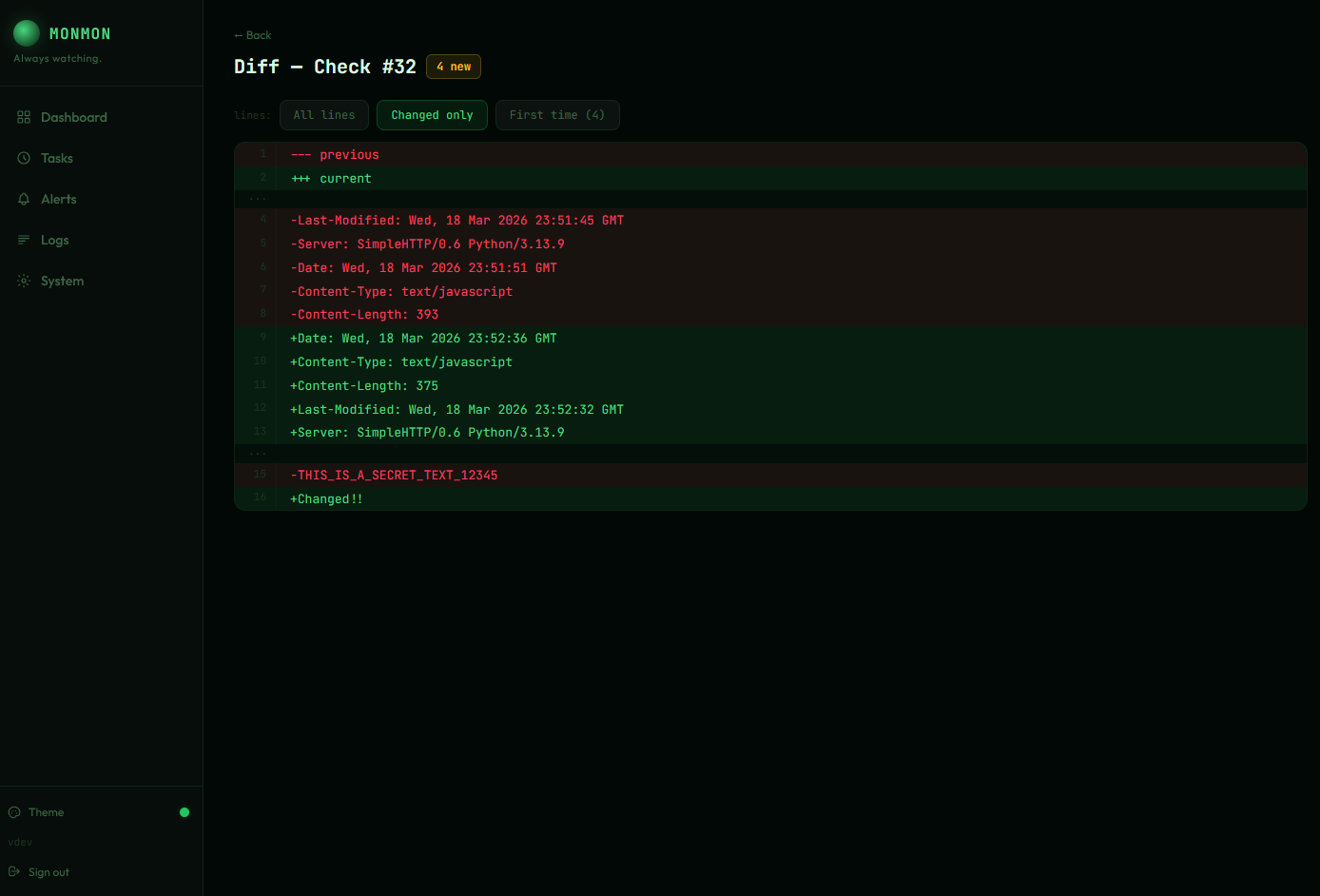Viewport: 1320px width, 896px height.
Task: Click the Logs lines icon
Action: click(x=24, y=240)
